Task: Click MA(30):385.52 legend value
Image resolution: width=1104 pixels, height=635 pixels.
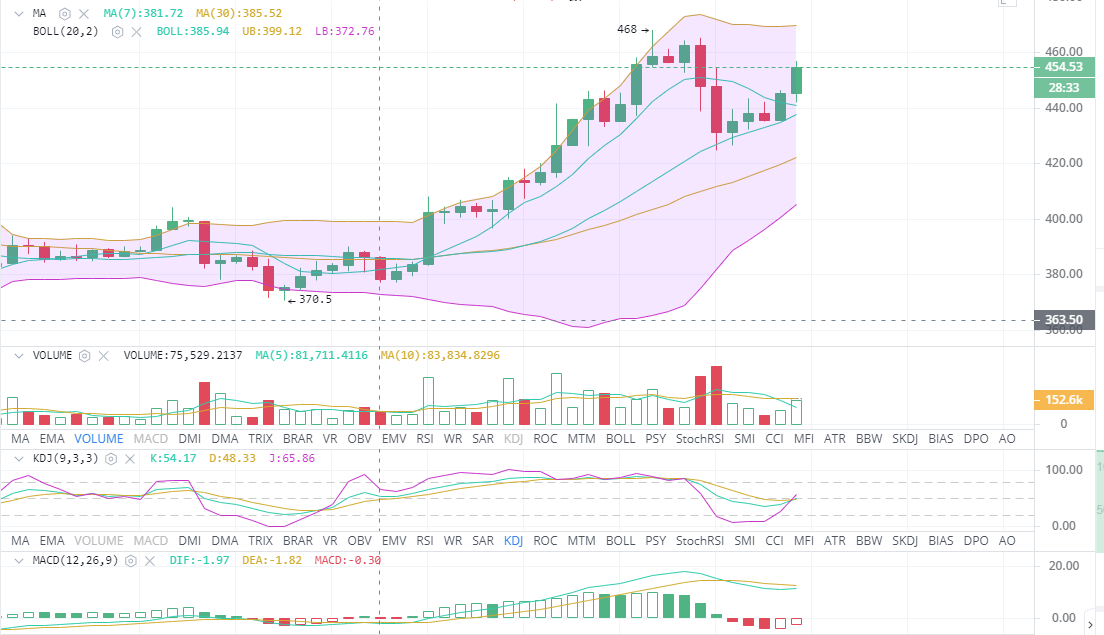Action: point(239,13)
